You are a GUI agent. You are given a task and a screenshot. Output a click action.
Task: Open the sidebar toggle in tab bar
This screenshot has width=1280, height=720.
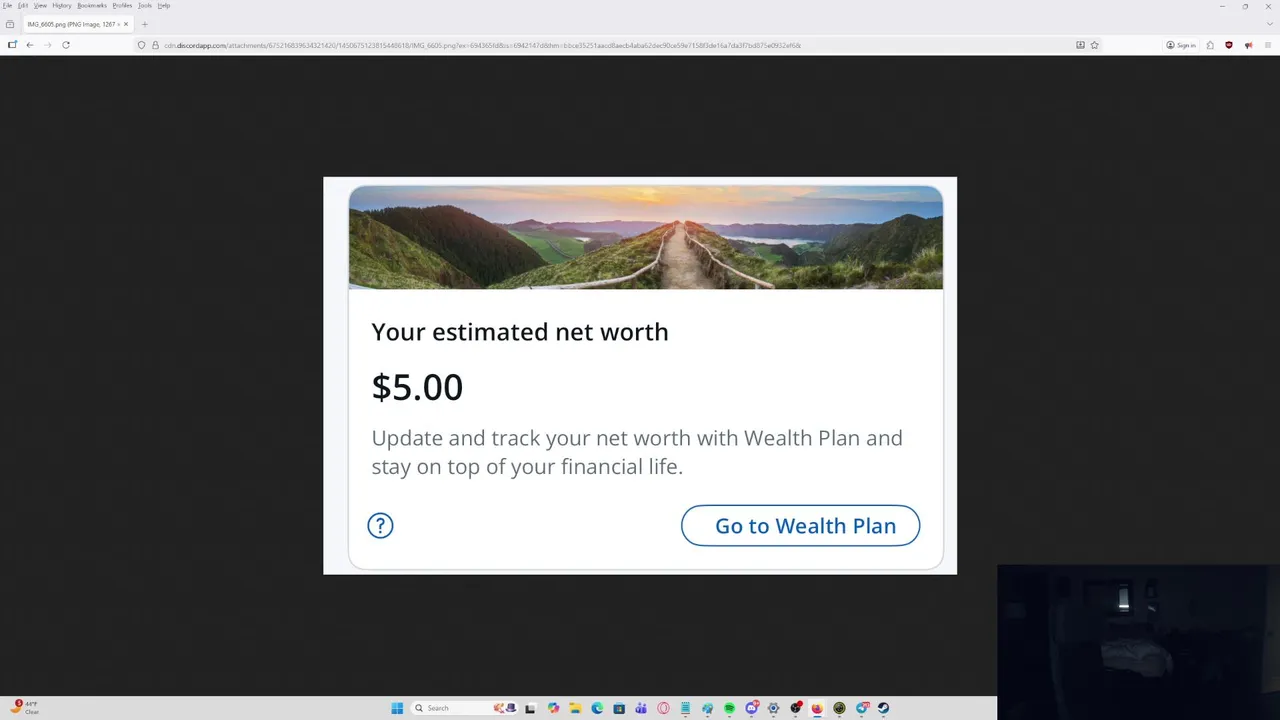(x=10, y=24)
